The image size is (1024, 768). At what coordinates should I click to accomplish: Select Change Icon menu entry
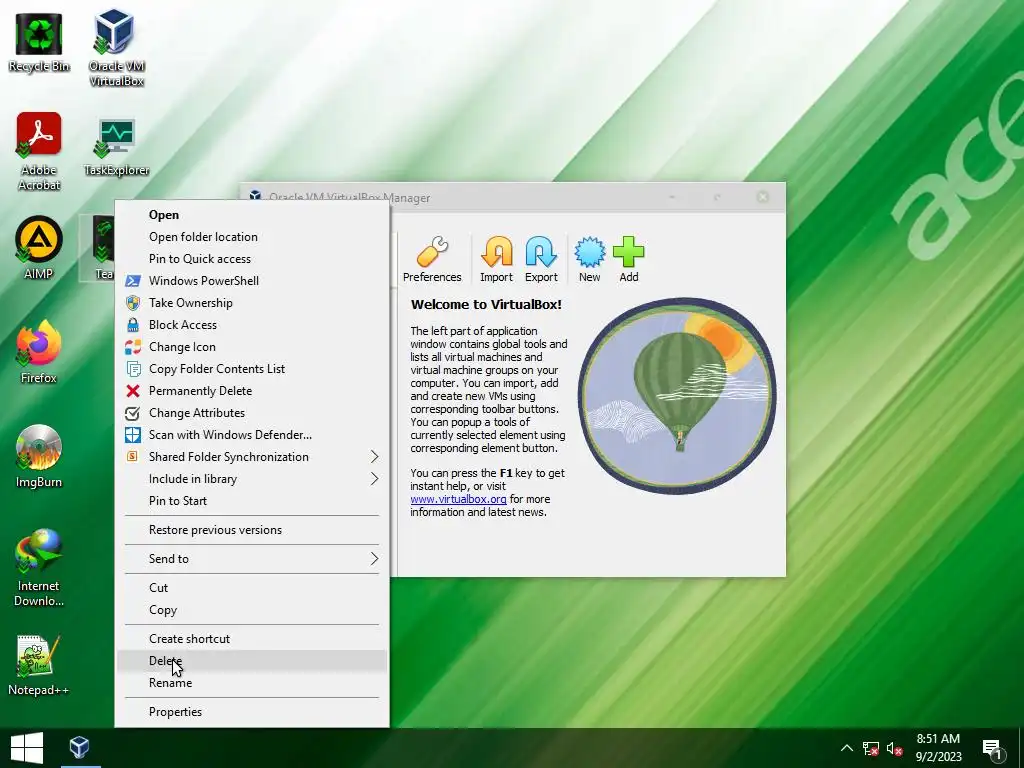coord(252,347)
